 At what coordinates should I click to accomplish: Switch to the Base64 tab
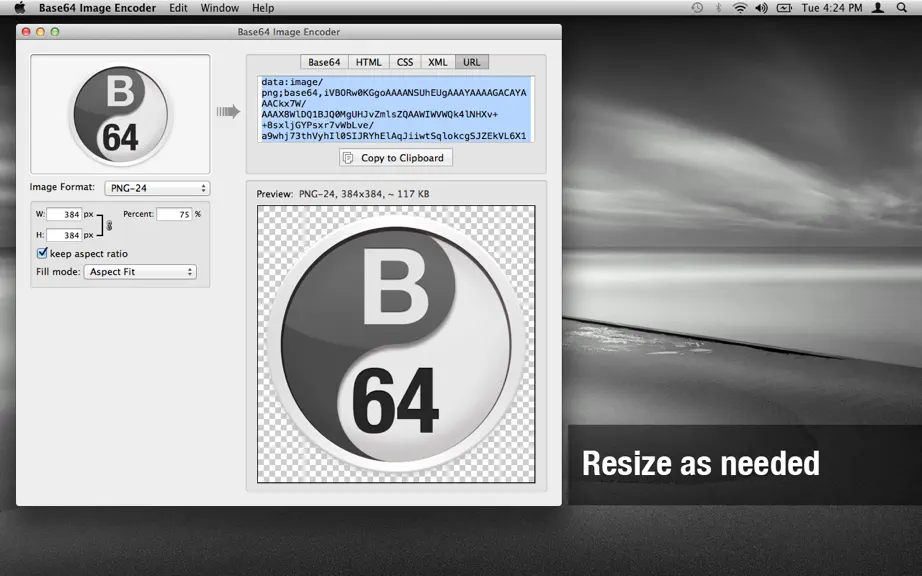(x=324, y=62)
